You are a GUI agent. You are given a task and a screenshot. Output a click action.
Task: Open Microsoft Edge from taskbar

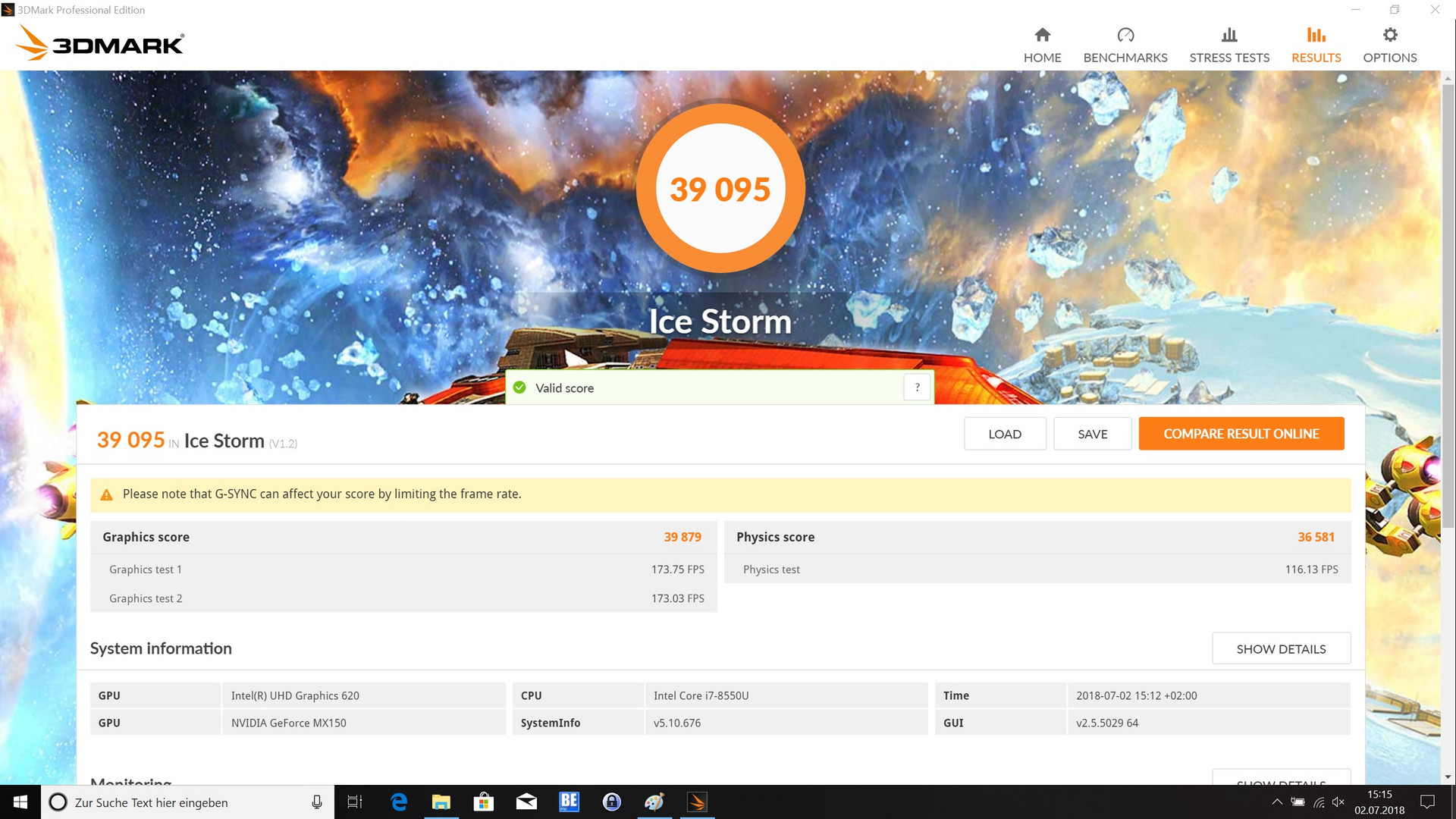pyautogui.click(x=398, y=802)
